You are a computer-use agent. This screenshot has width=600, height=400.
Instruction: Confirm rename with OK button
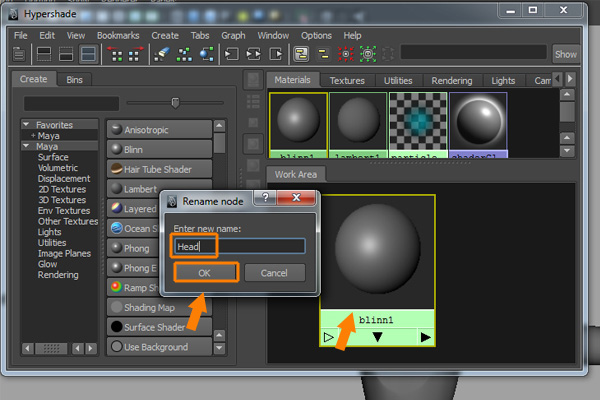204,273
